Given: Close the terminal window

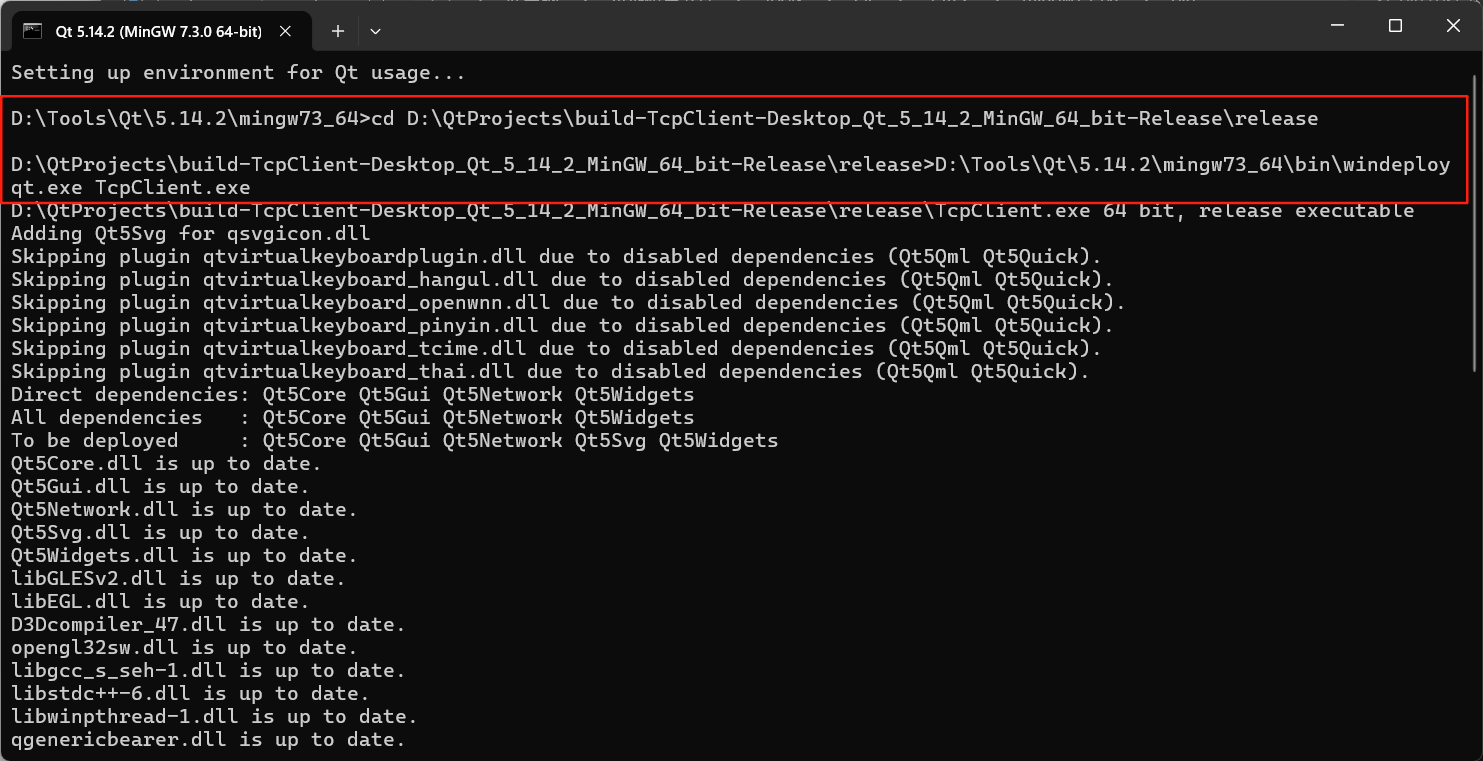Looking at the screenshot, I should pos(1452,25).
